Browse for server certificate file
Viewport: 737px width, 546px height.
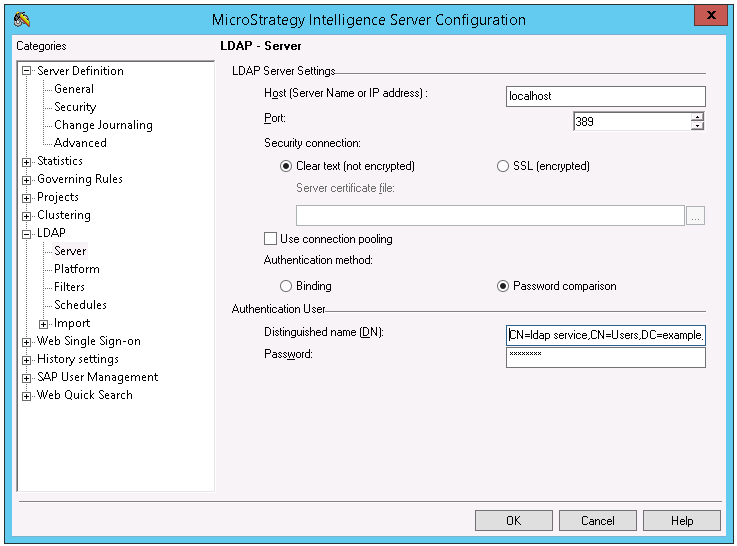695,216
